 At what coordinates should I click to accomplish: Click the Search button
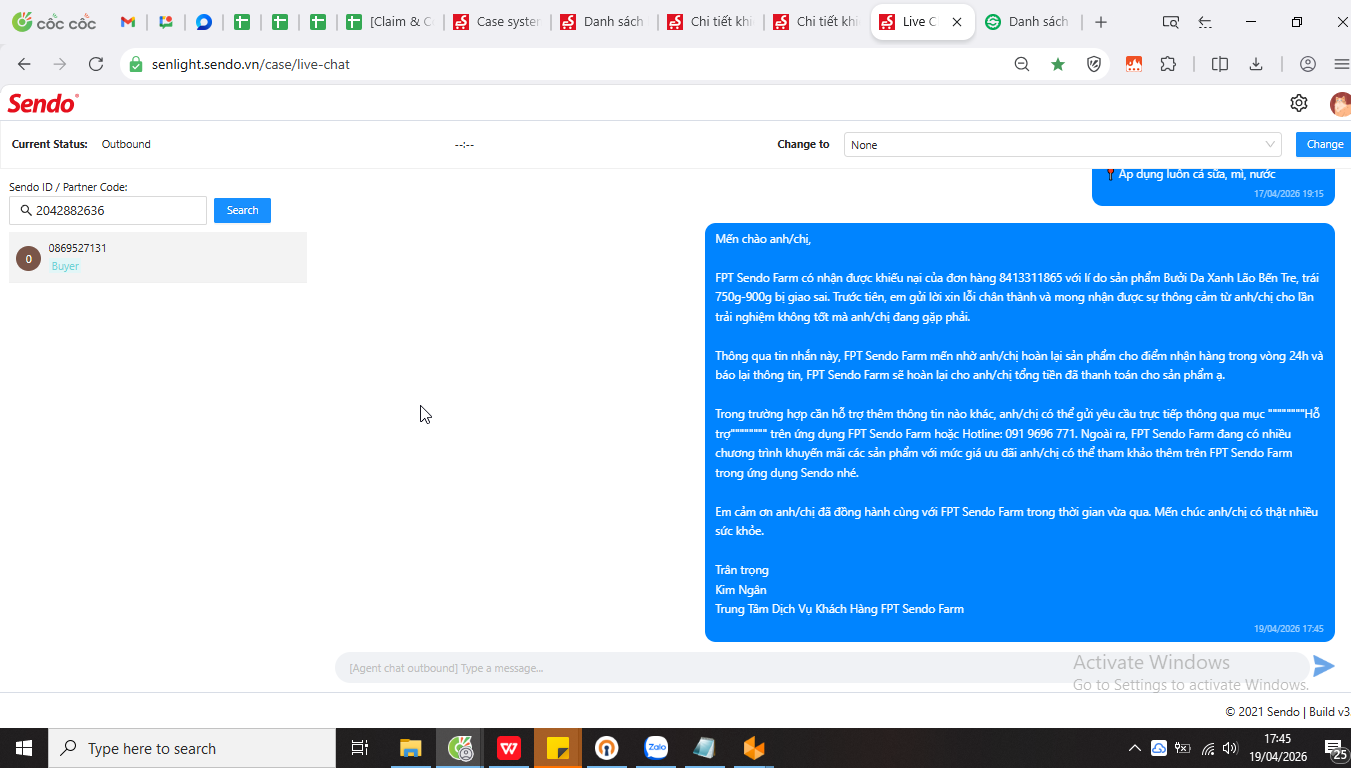tap(242, 210)
